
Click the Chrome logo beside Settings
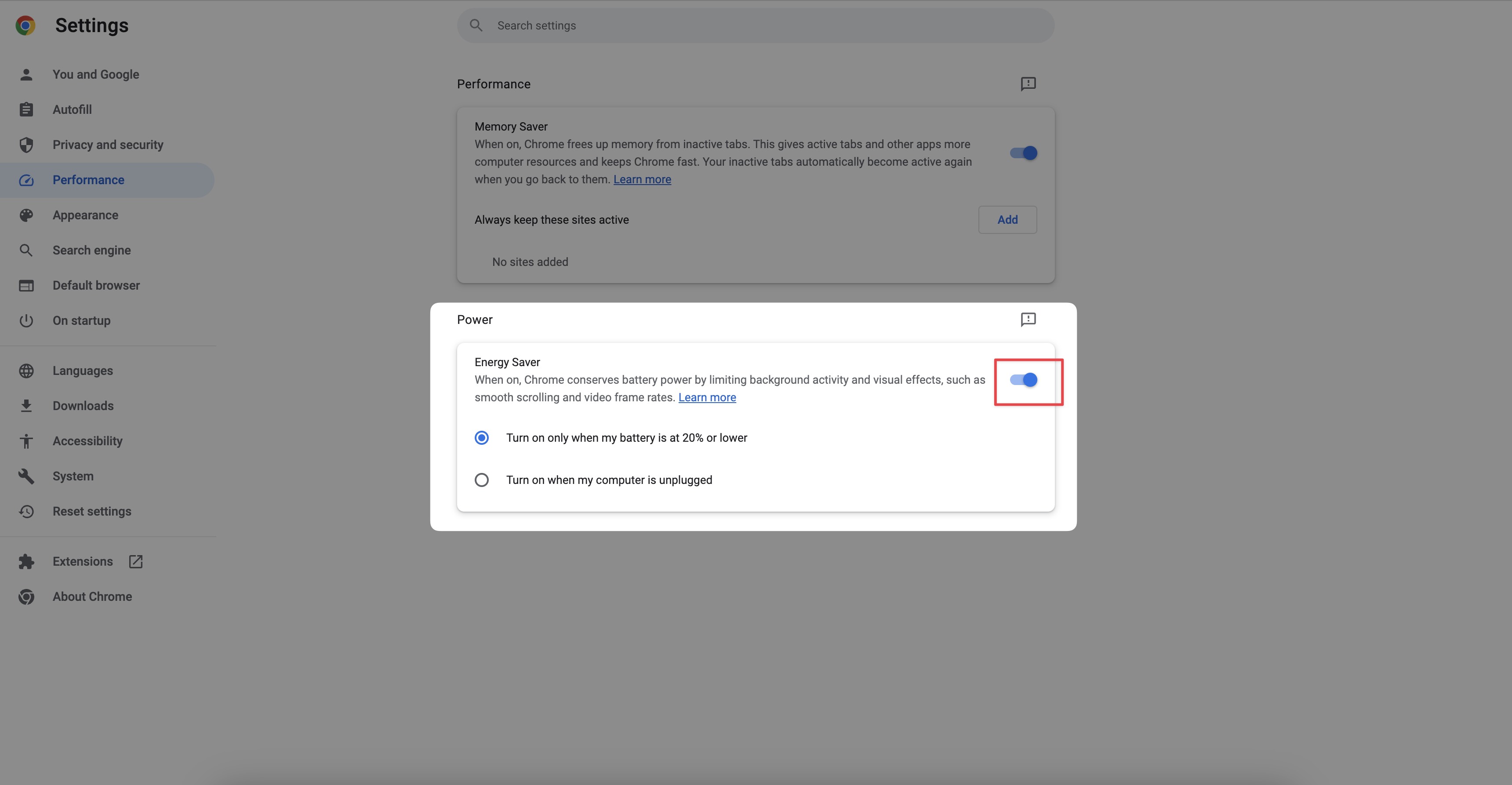pyautogui.click(x=25, y=25)
